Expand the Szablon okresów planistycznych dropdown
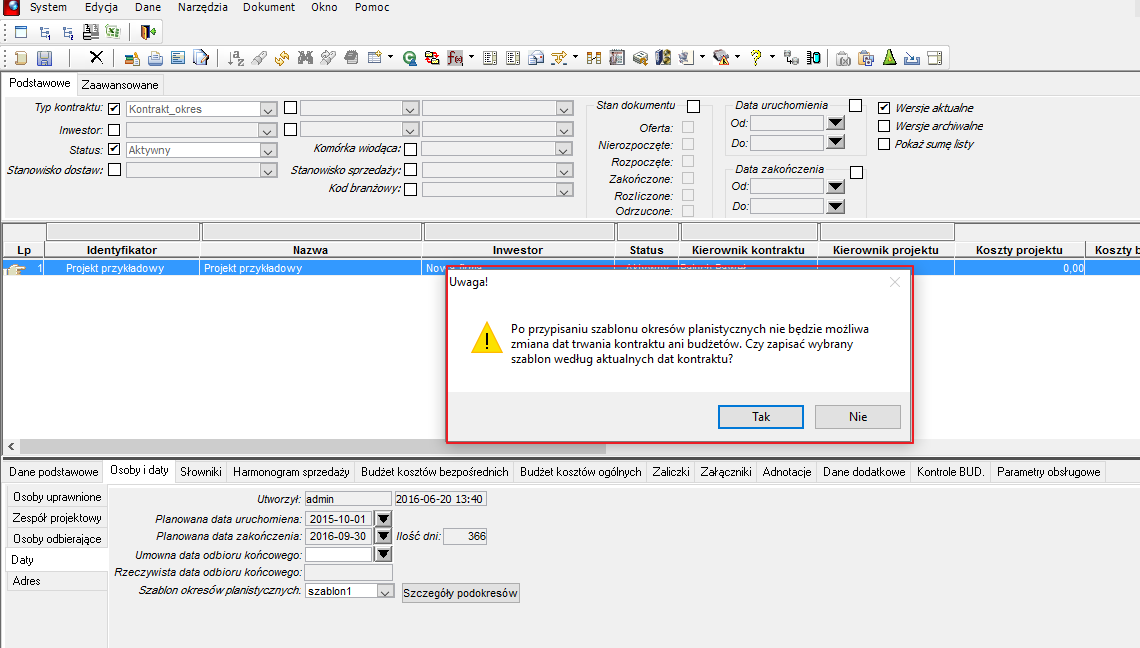The image size is (1140, 648). point(385,591)
